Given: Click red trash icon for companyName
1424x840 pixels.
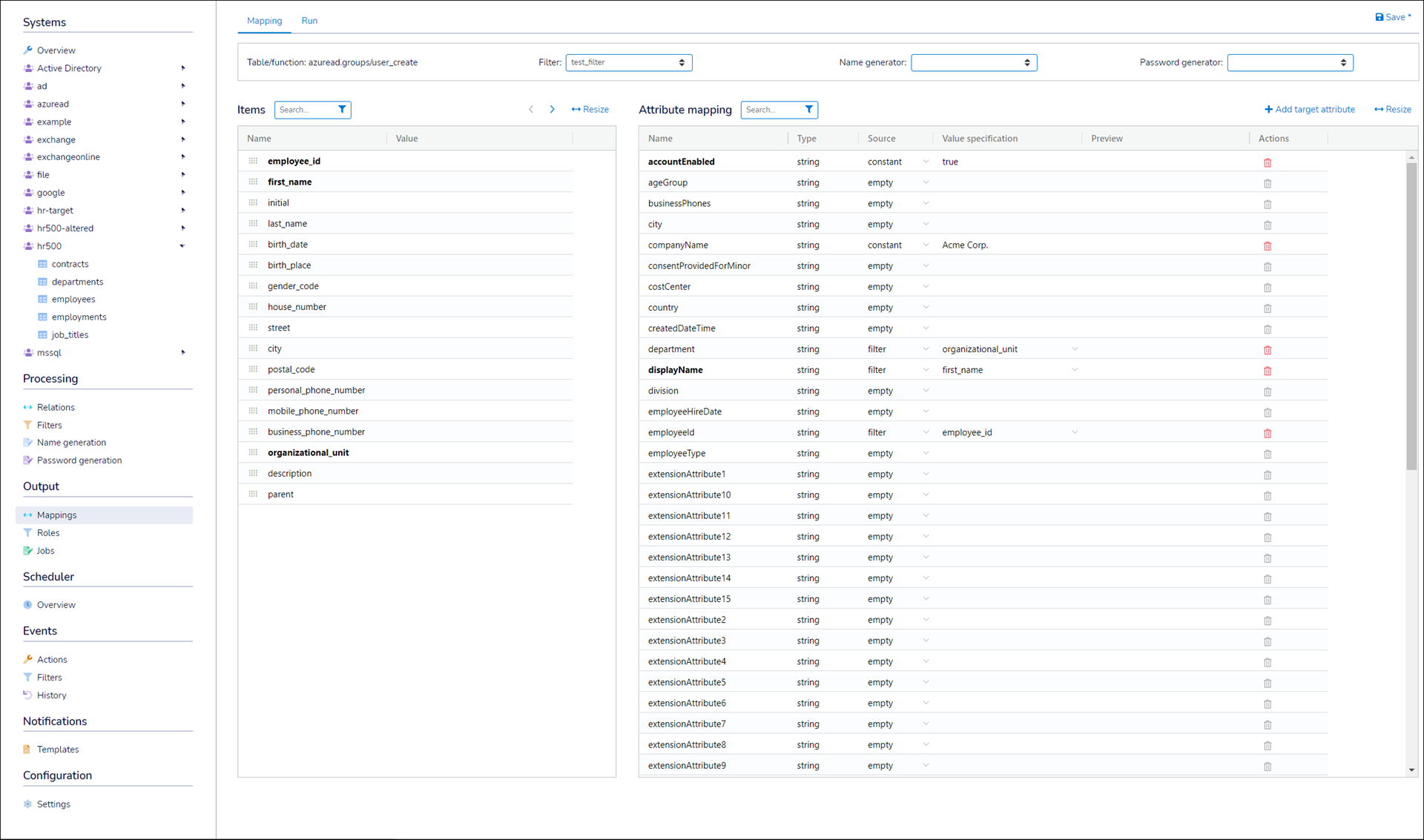Looking at the screenshot, I should click(x=1267, y=245).
